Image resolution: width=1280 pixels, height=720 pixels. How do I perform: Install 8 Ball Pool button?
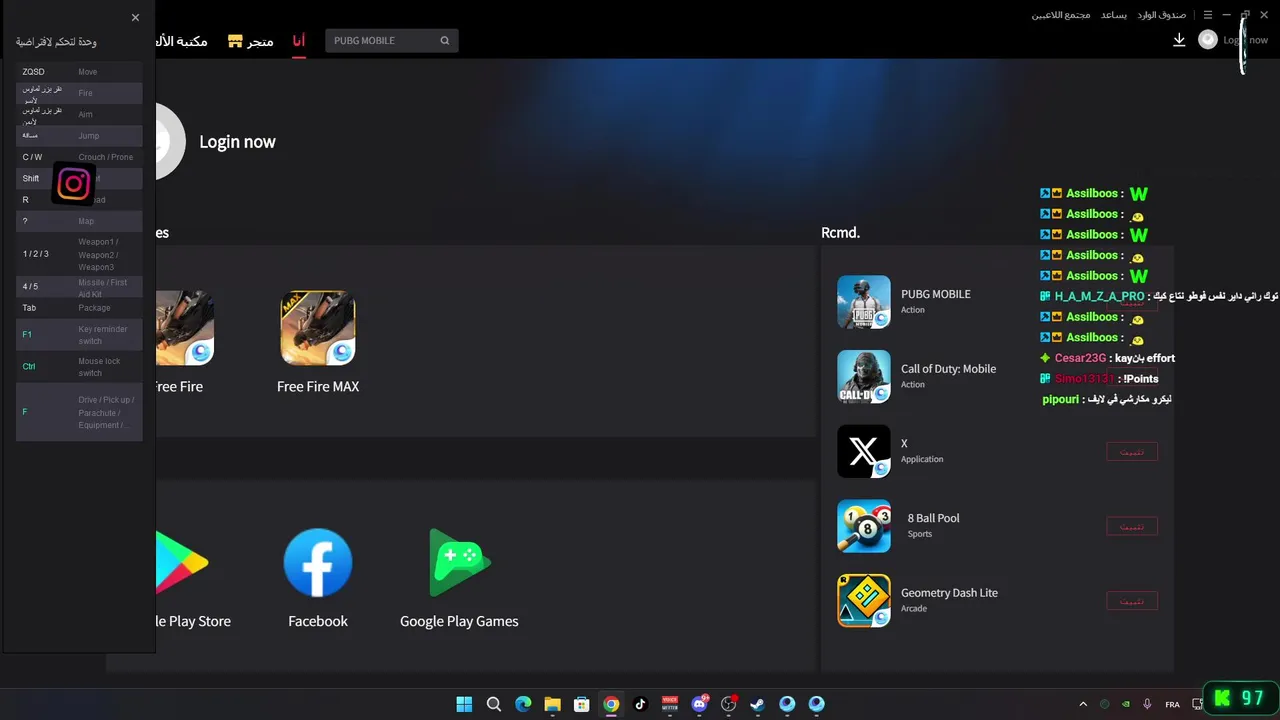1132,526
